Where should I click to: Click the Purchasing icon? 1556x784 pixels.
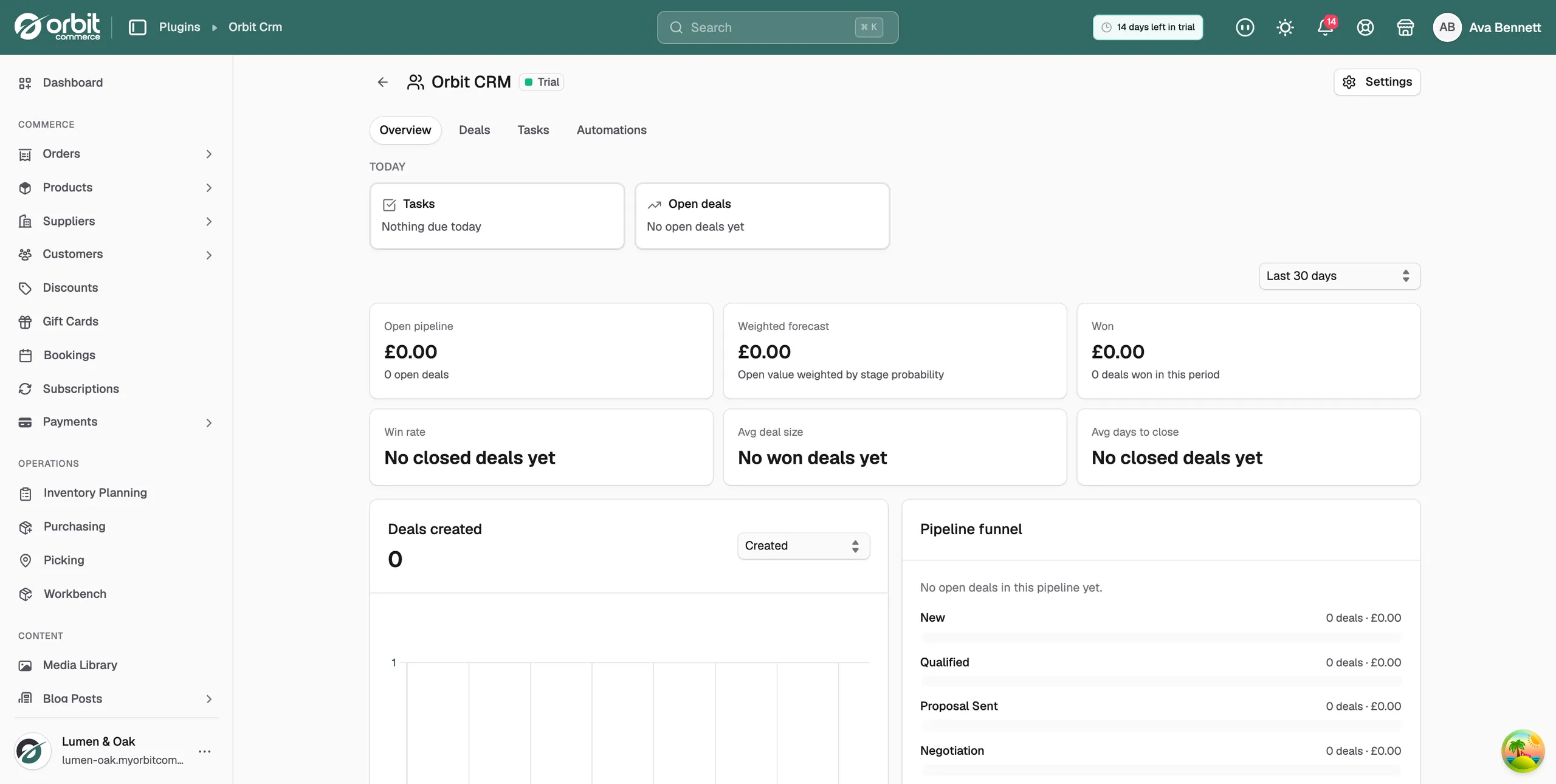click(x=25, y=527)
